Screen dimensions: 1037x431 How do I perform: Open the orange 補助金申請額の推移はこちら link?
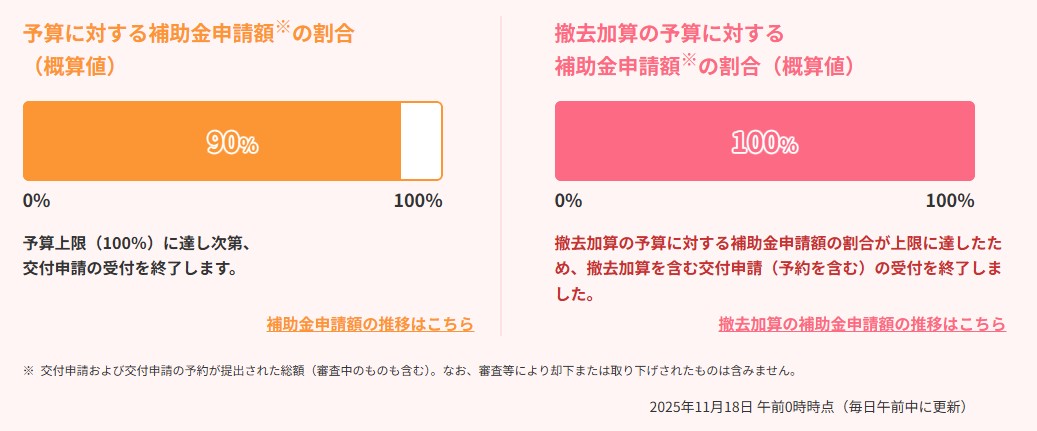coord(370,324)
